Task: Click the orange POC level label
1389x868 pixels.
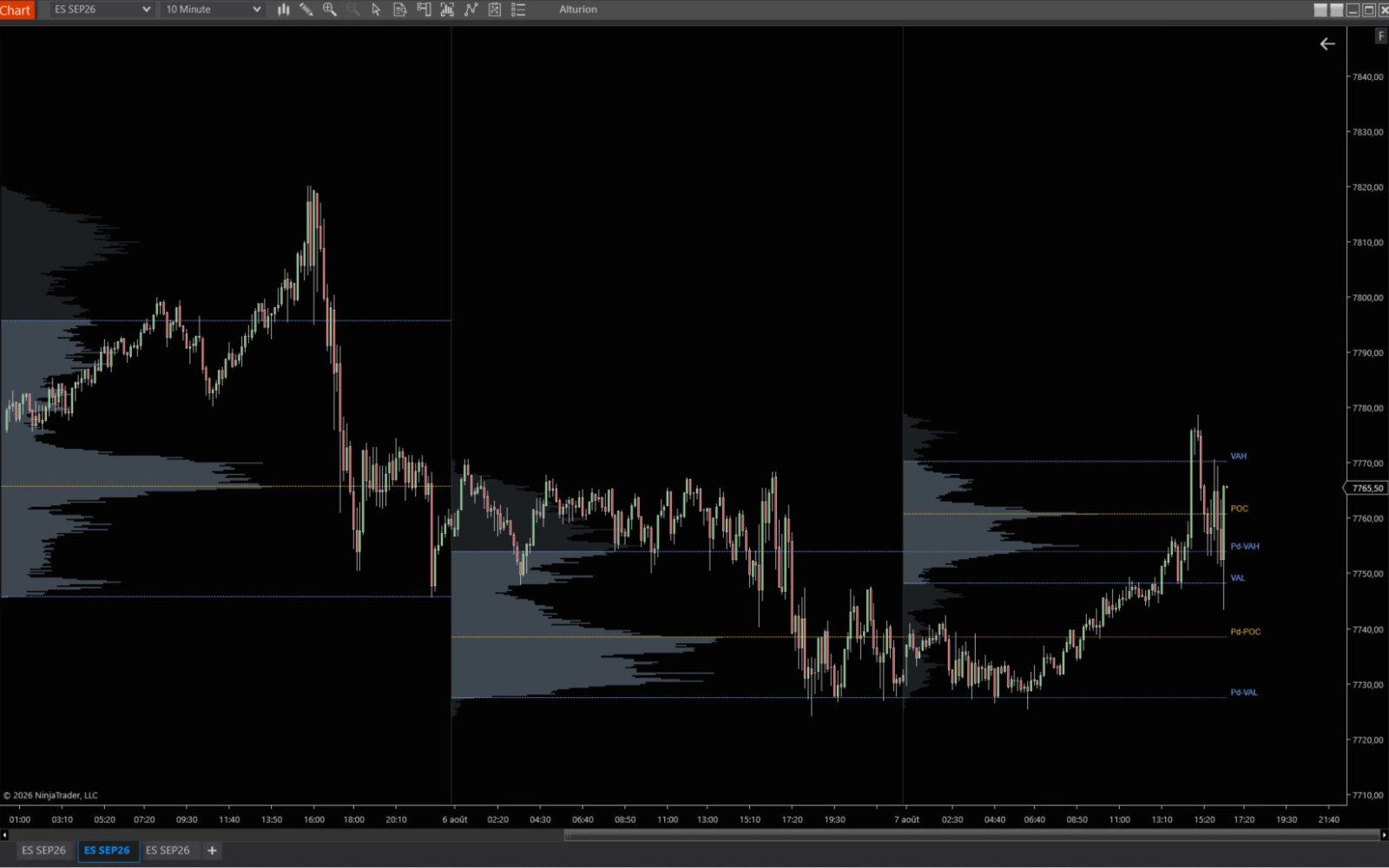Action: (x=1239, y=509)
